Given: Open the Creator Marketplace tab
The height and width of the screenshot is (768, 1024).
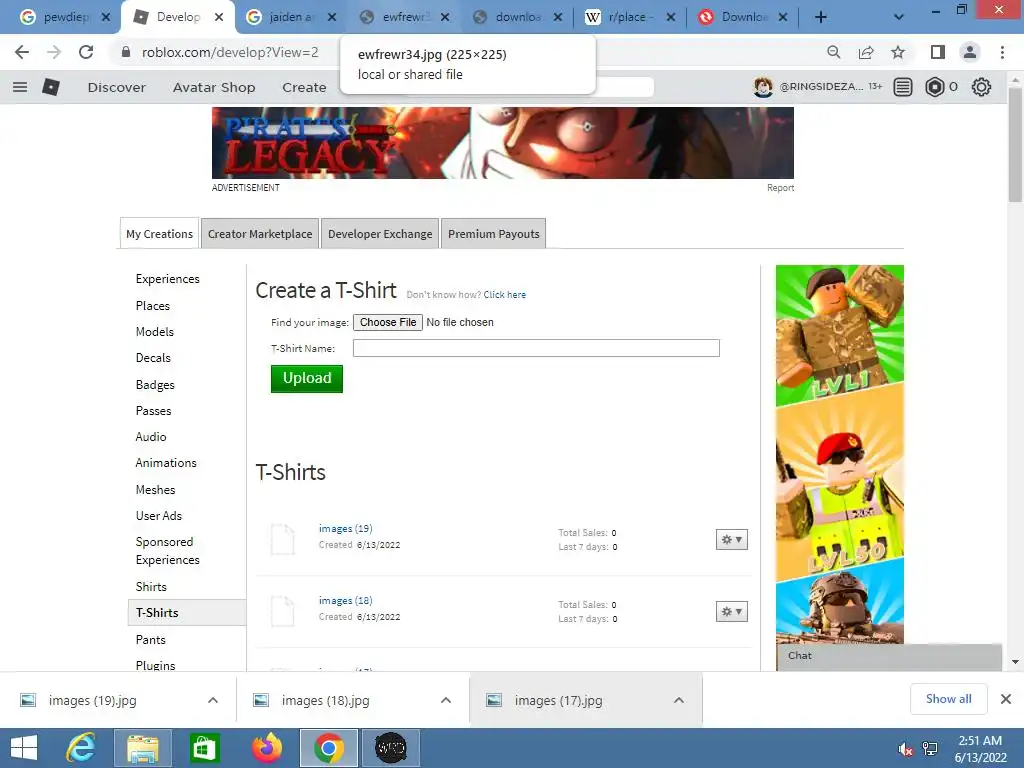Looking at the screenshot, I should click(260, 234).
